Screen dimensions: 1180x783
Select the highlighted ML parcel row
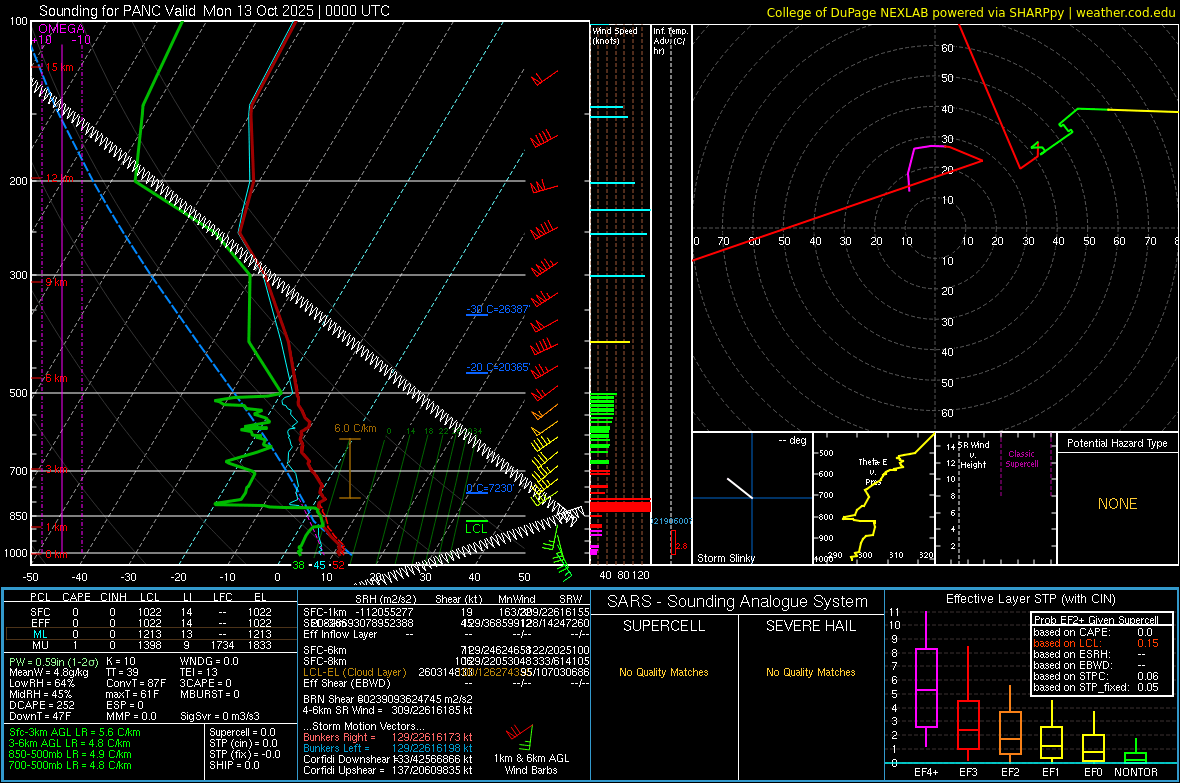[151, 634]
